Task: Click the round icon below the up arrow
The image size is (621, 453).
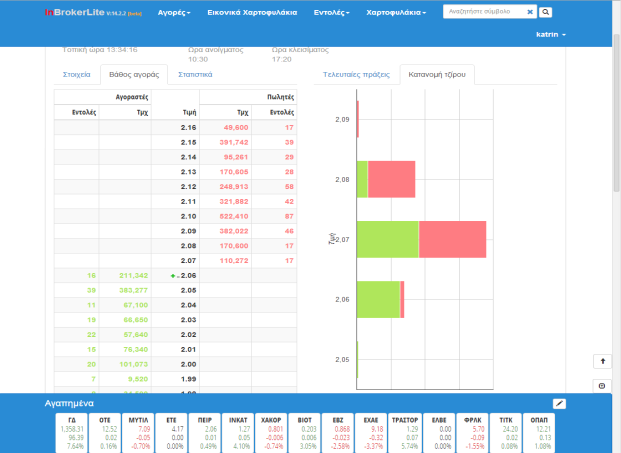Action: (x=602, y=385)
